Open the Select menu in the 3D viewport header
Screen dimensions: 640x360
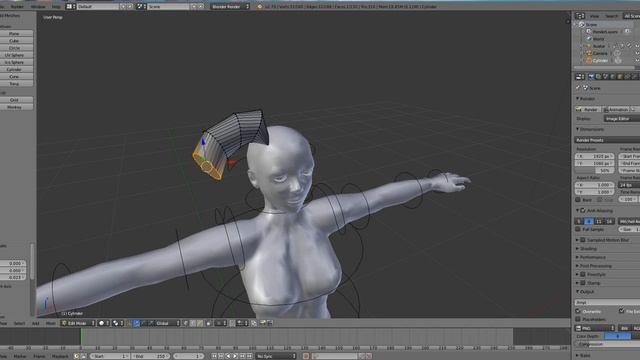tap(19, 323)
